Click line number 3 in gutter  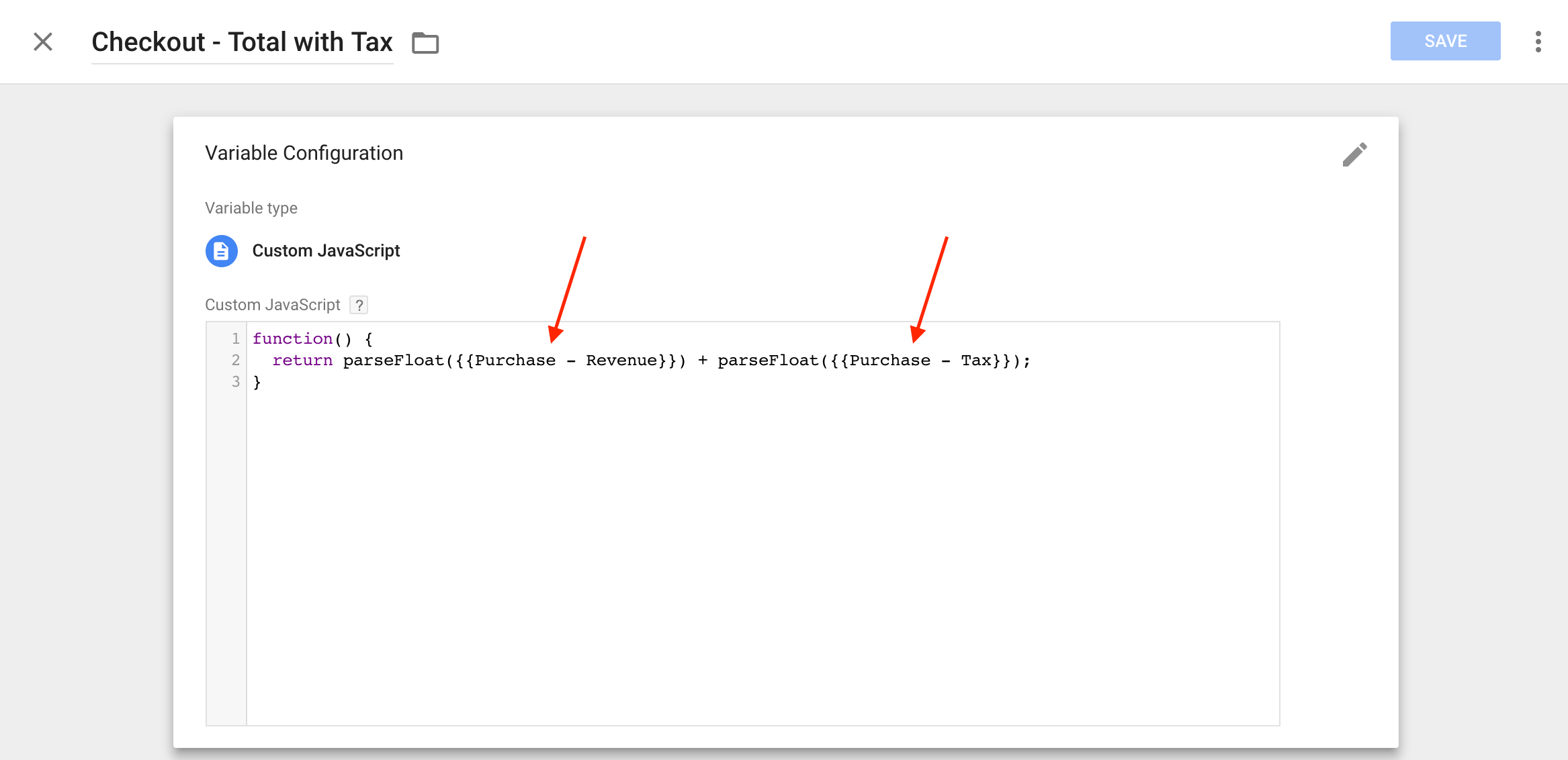click(235, 381)
